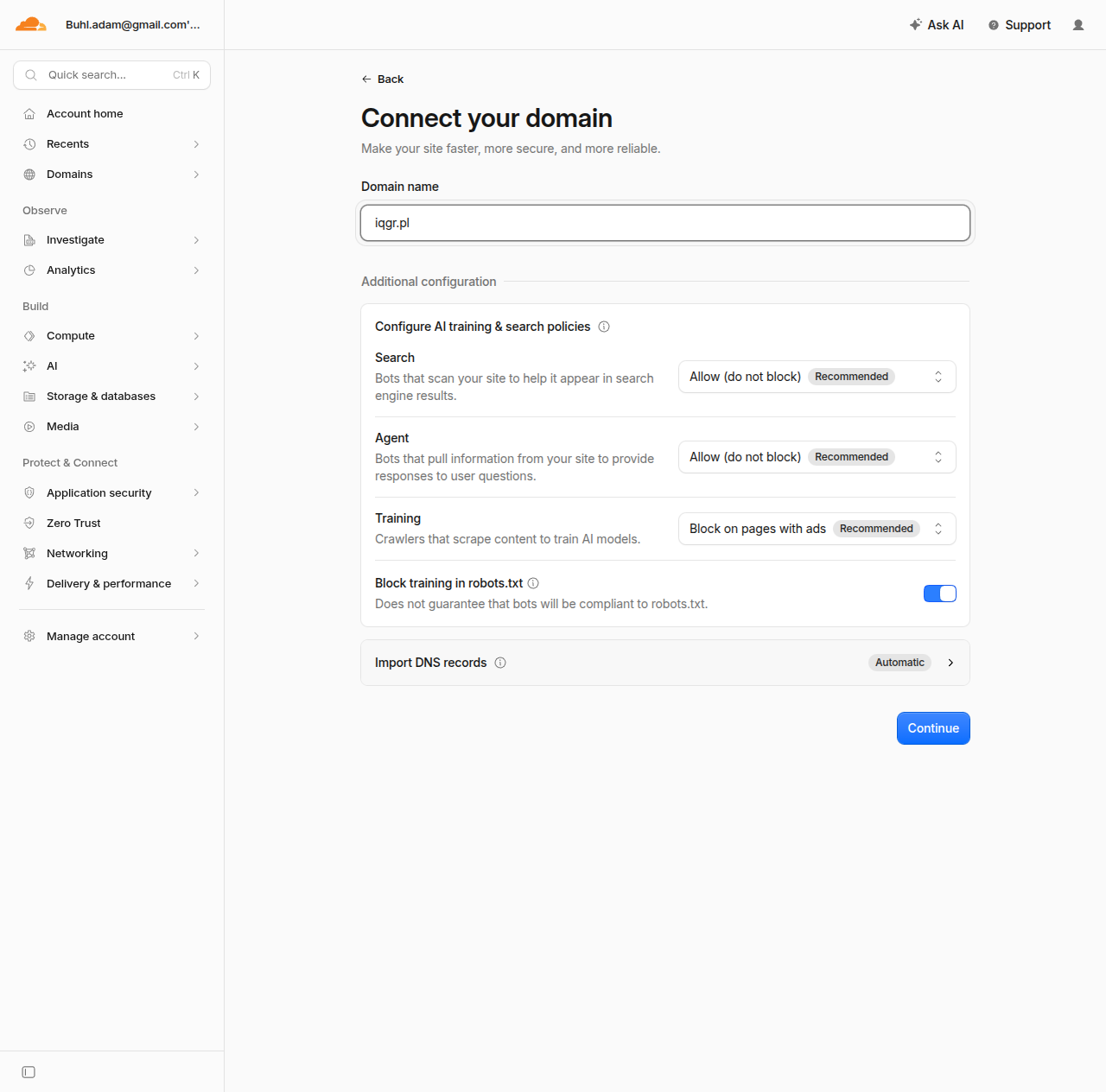Click the Networking icon in sidebar

coord(29,554)
